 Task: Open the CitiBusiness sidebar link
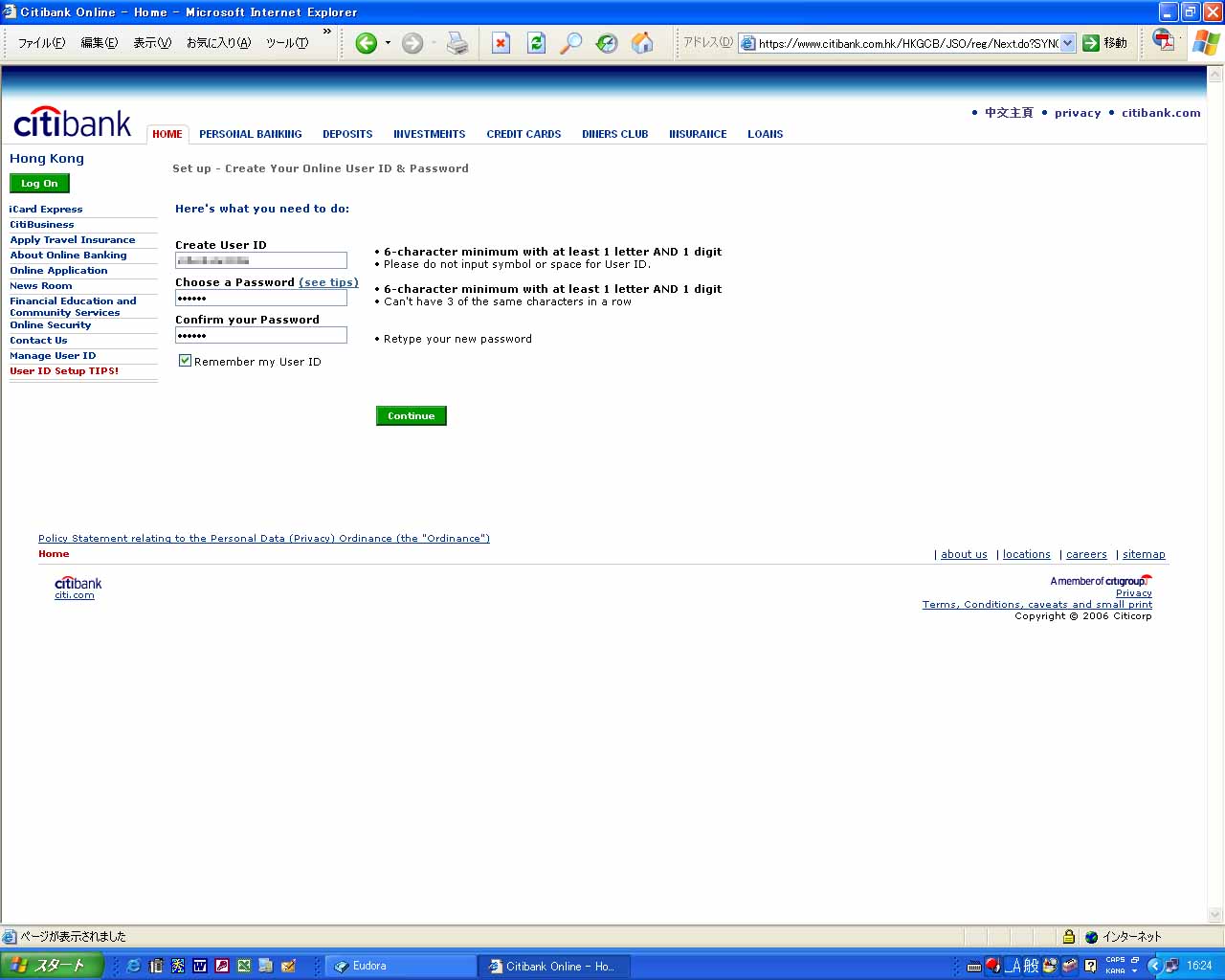point(42,224)
